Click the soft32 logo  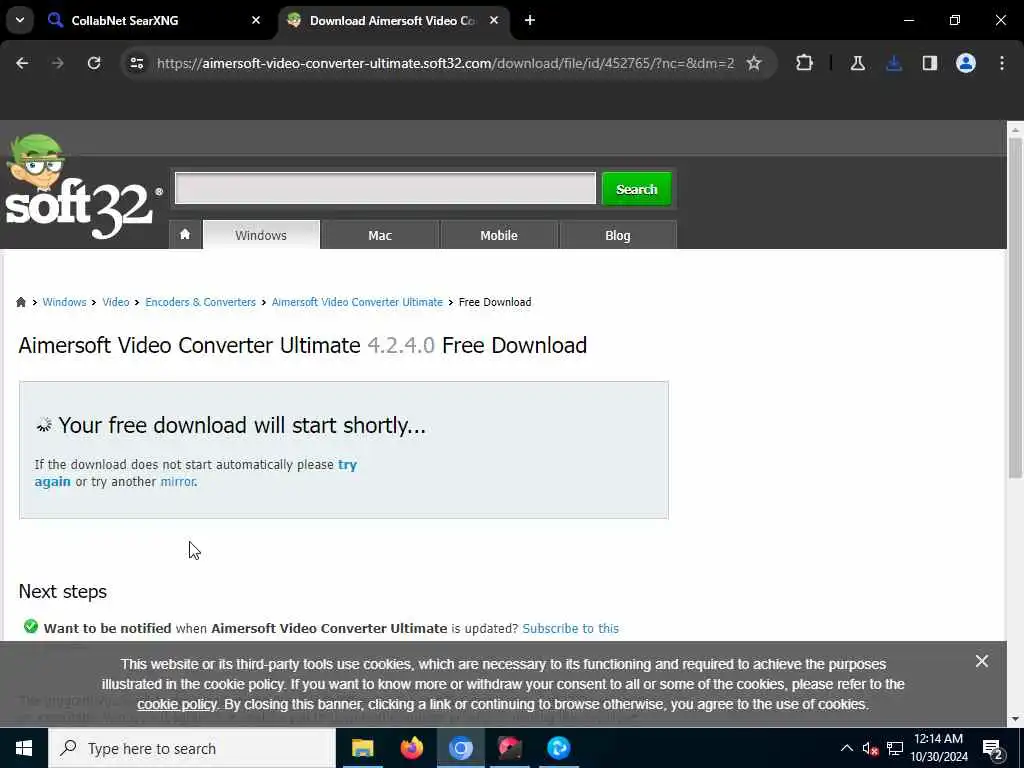coord(84,187)
